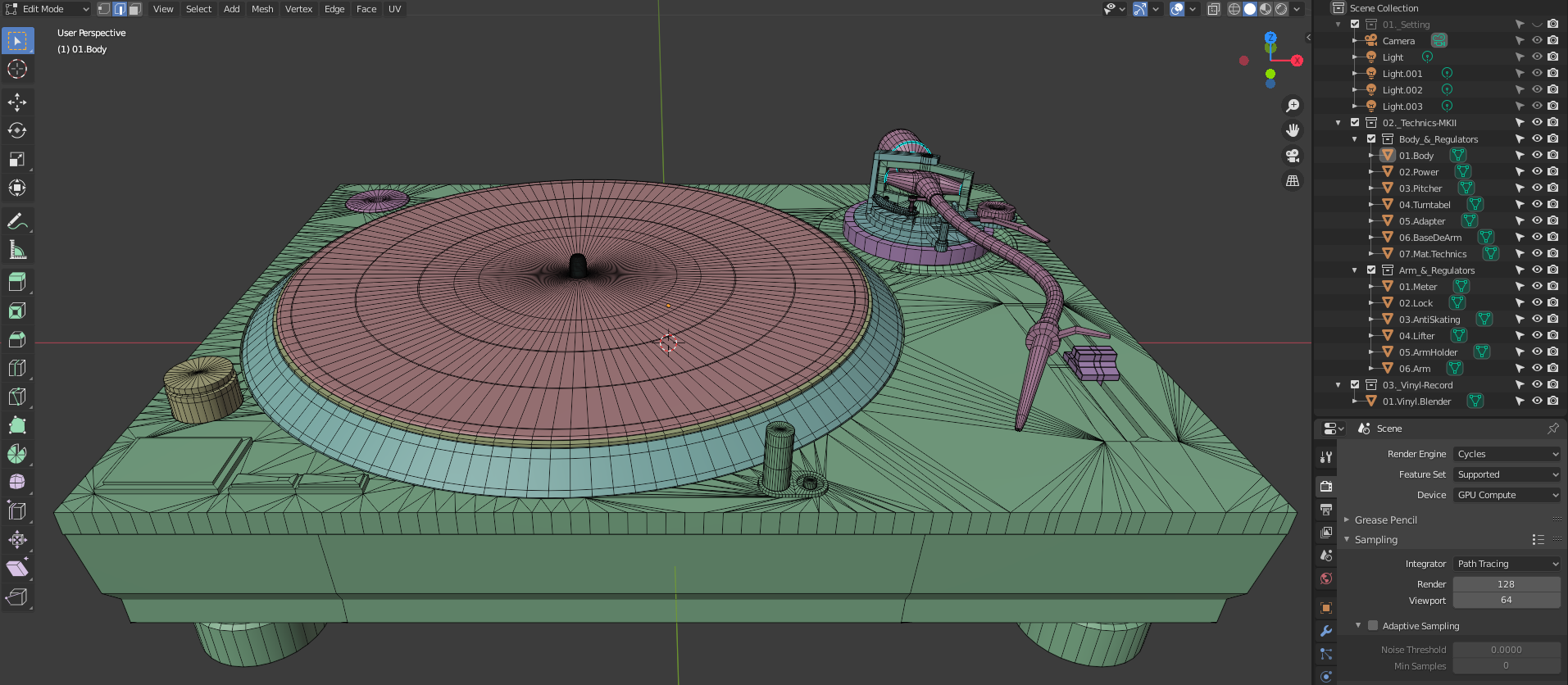Toggle camera view with the camera icon

pyautogui.click(x=1293, y=156)
